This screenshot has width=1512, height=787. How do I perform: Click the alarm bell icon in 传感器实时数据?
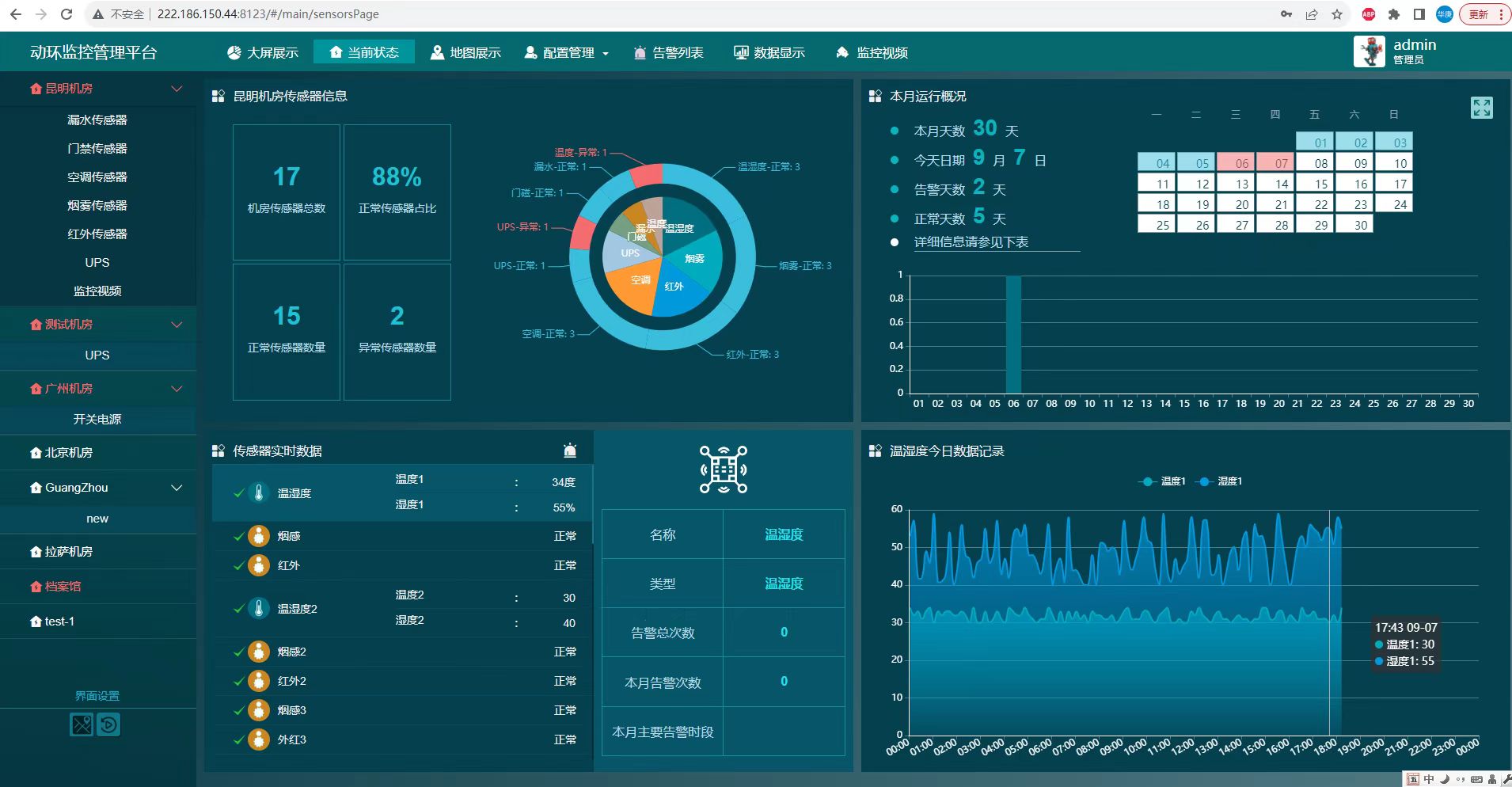pyautogui.click(x=570, y=451)
